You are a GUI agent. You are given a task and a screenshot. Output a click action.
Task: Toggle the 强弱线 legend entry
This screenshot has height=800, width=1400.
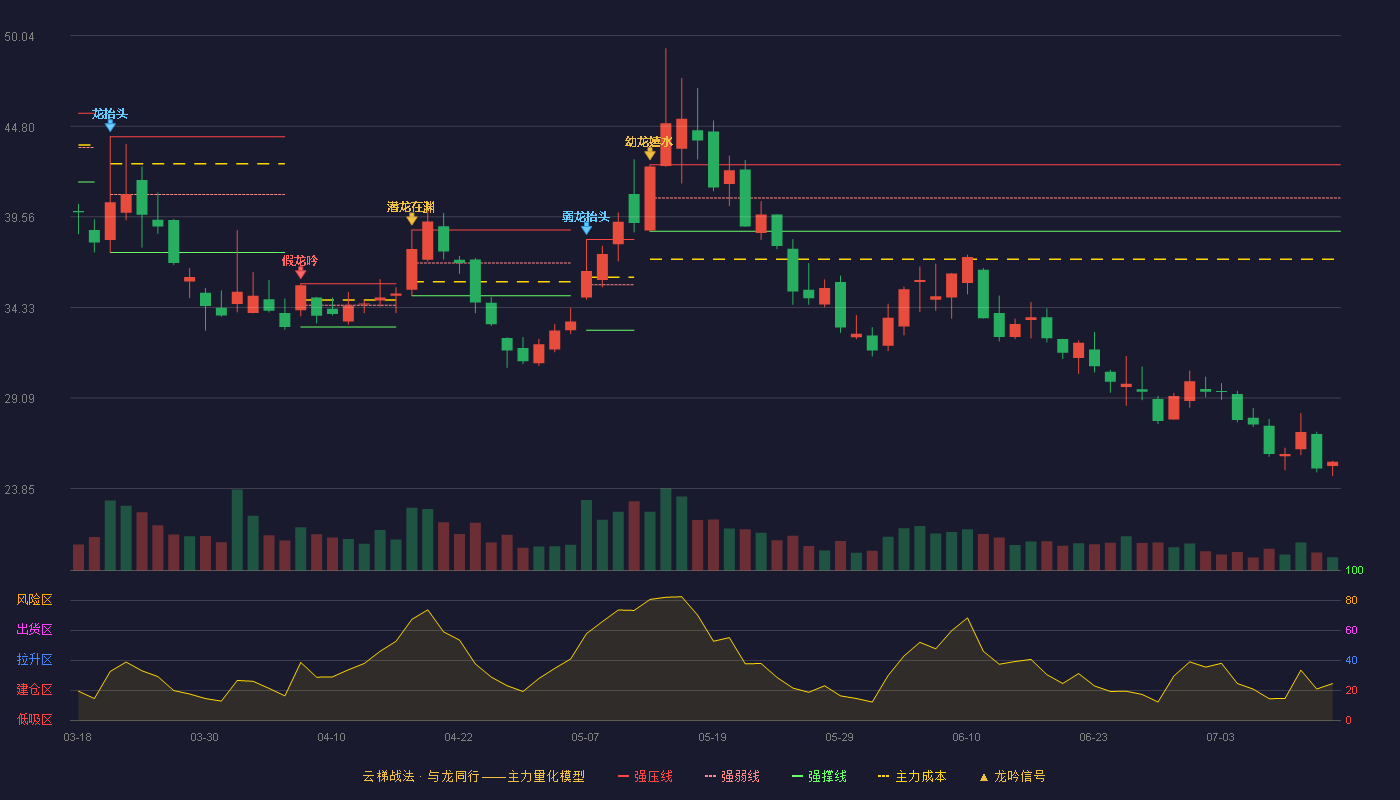click(733, 776)
